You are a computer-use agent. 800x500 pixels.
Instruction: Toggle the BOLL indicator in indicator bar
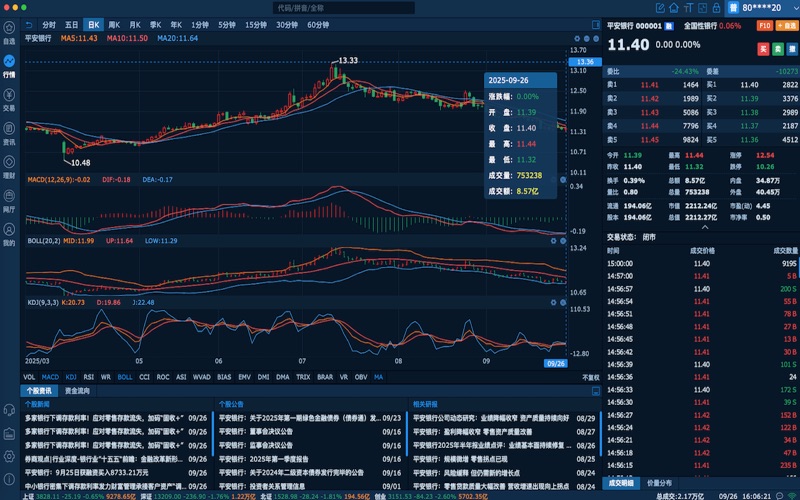[x=125, y=377]
